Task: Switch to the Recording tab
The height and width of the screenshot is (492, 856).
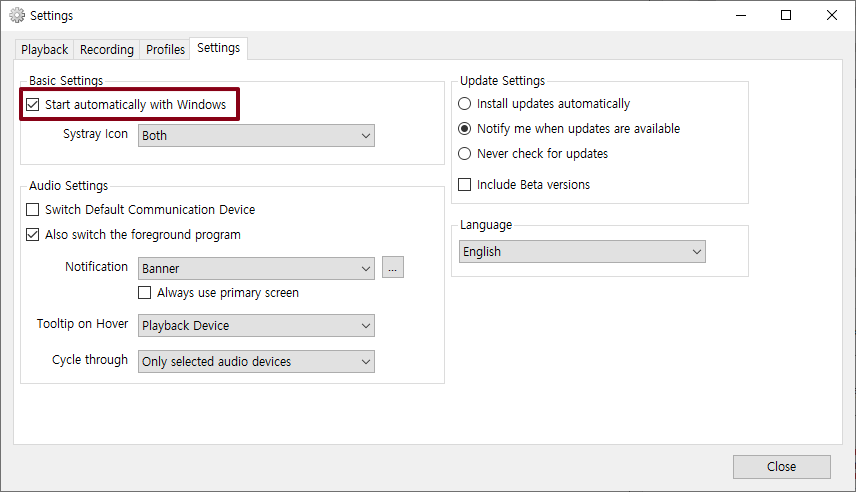Action: pyautogui.click(x=106, y=50)
